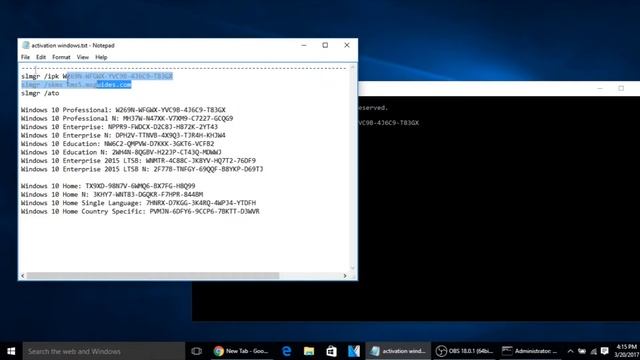Image resolution: width=640 pixels, height=360 pixels.
Task: Open the blue M app on the taskbar
Action: tap(354, 351)
